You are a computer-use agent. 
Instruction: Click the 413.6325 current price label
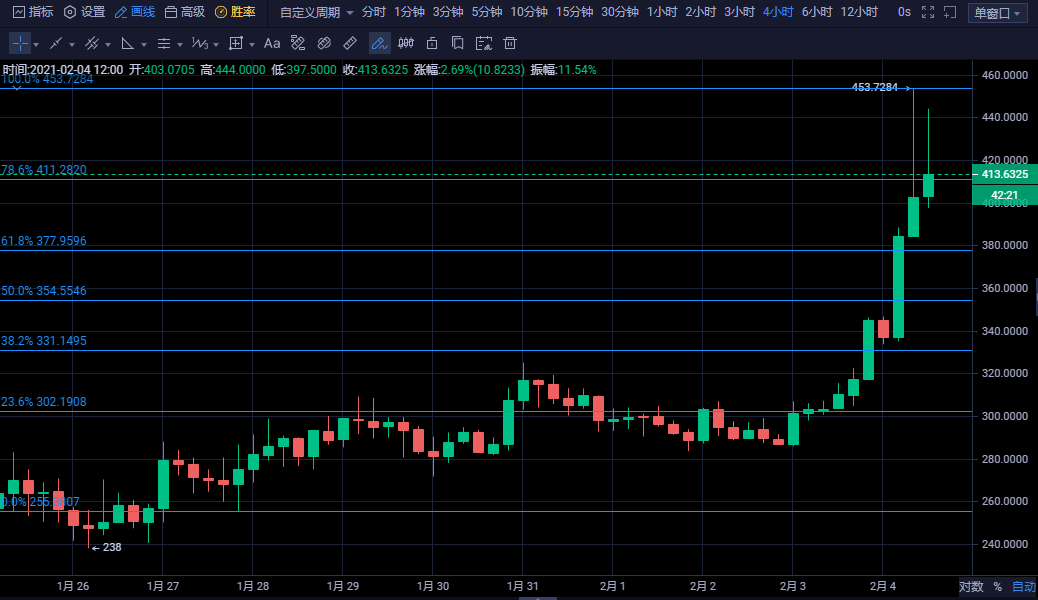1006,174
